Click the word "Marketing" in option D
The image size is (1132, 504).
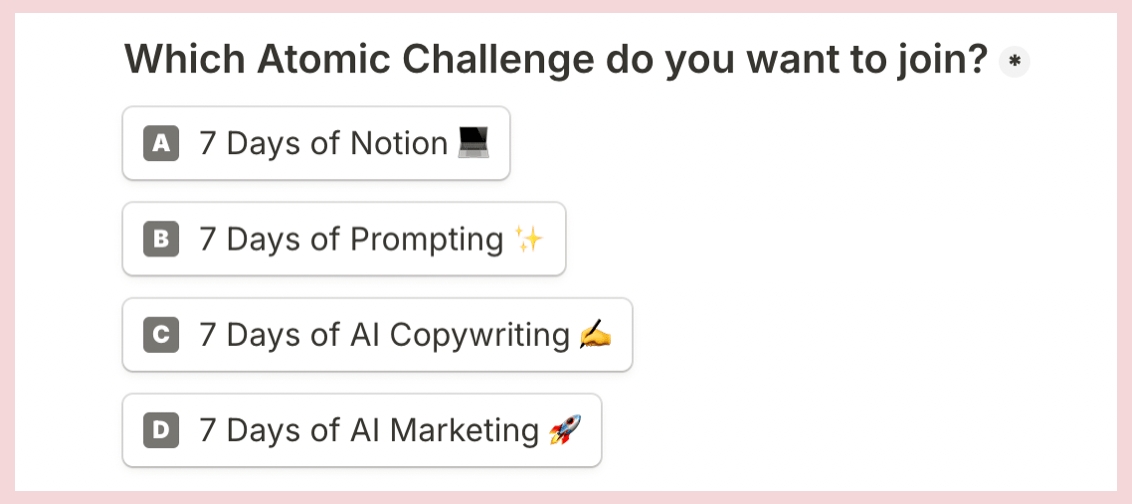pyautogui.click(x=465, y=432)
